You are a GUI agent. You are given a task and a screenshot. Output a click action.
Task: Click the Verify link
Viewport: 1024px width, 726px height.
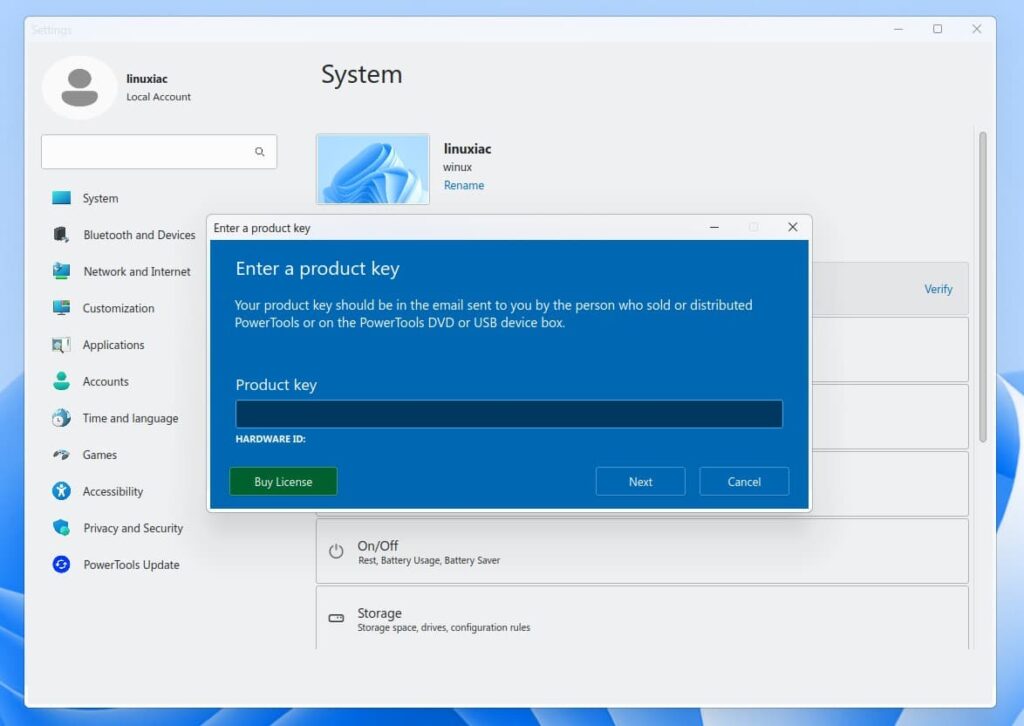(x=938, y=289)
